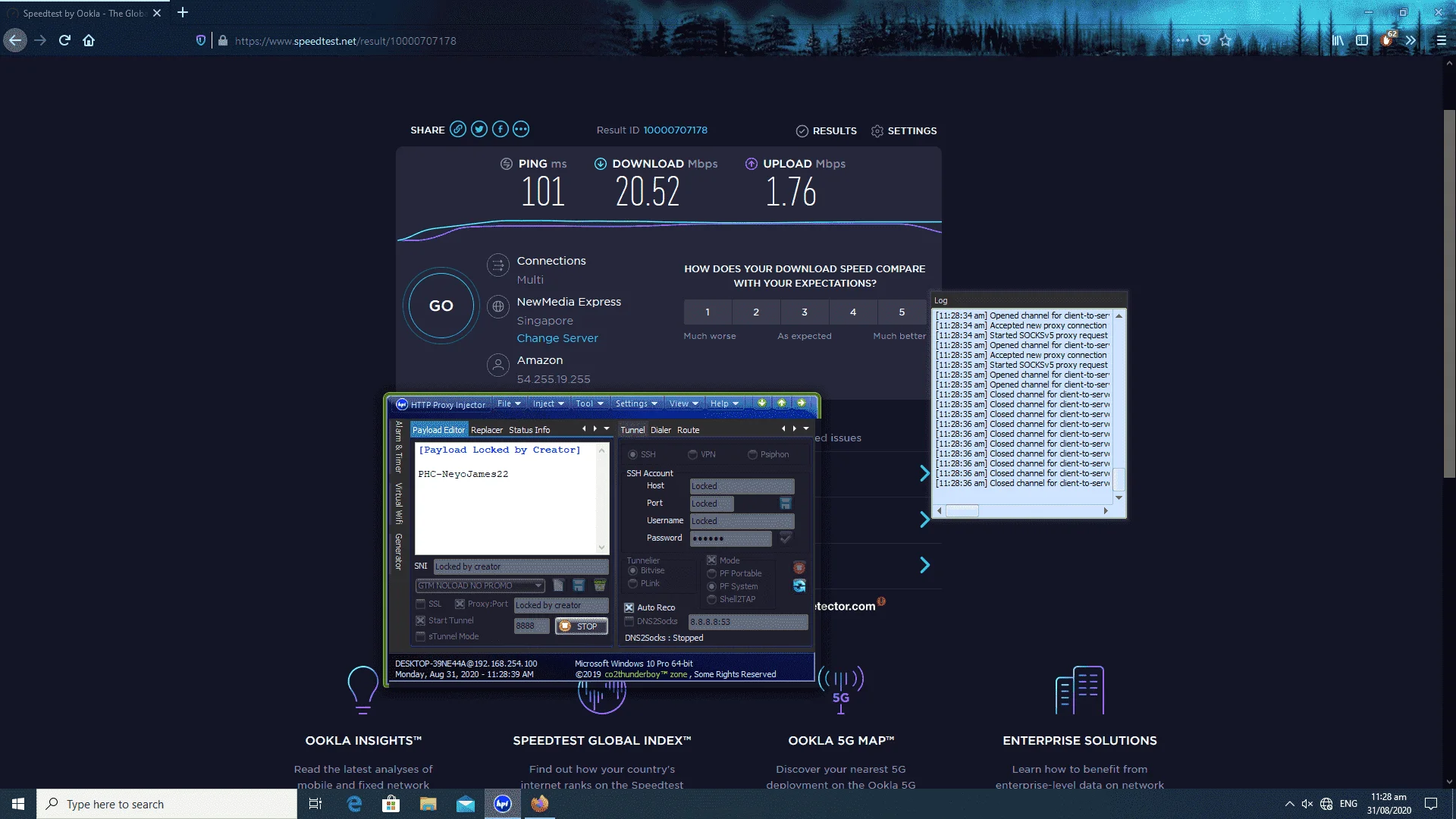Open Mail app from taskbar

(x=466, y=804)
